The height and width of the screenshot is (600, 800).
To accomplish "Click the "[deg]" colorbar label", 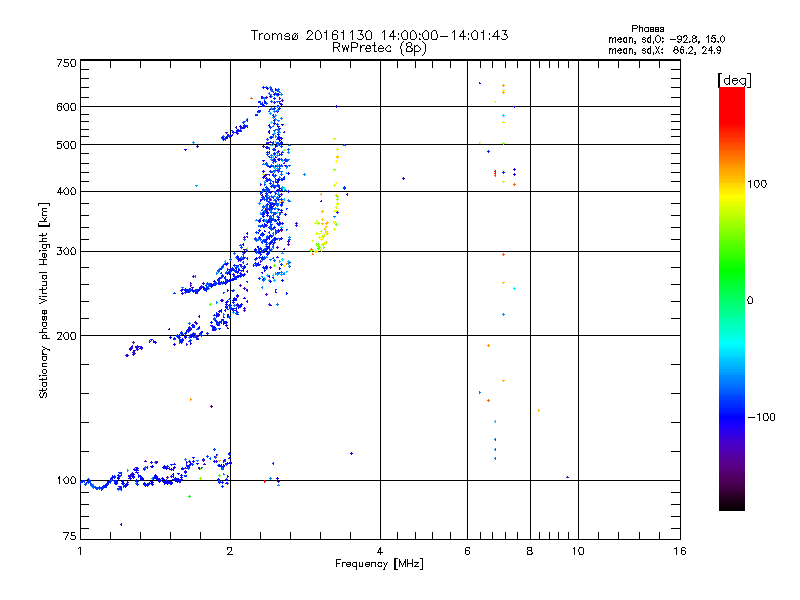I will [x=734, y=80].
